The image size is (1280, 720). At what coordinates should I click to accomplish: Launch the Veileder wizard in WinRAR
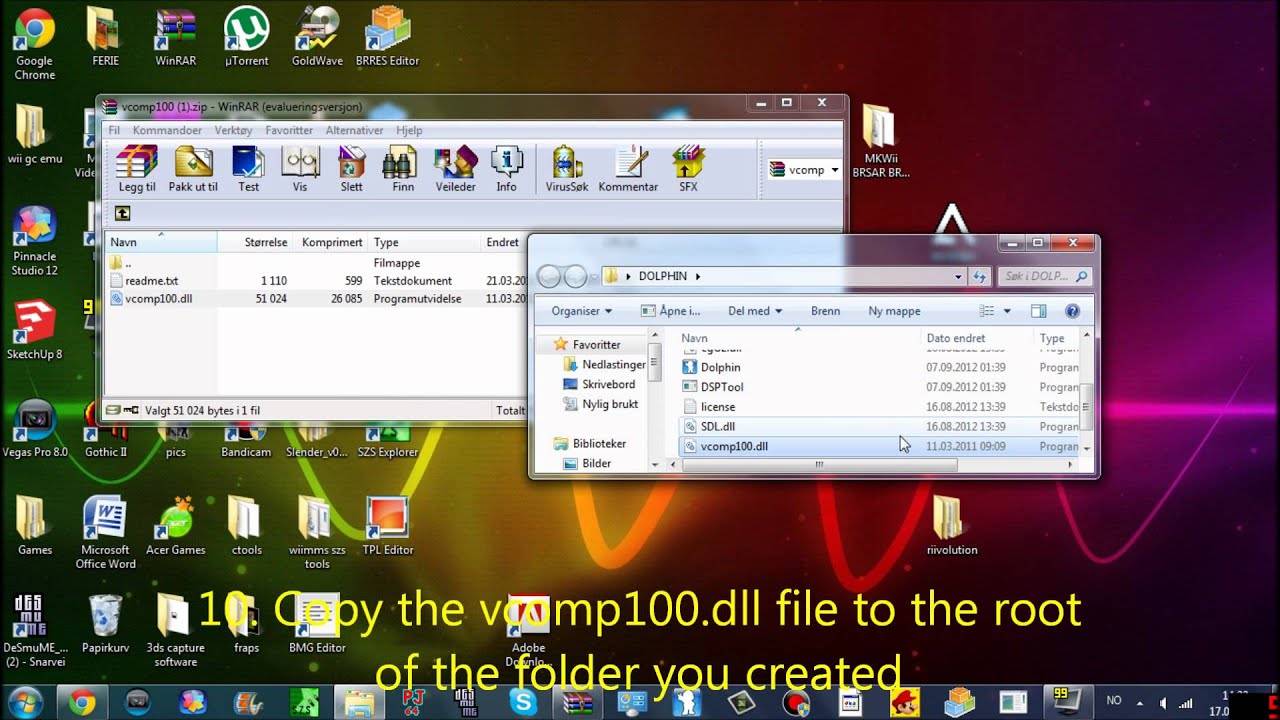(456, 168)
